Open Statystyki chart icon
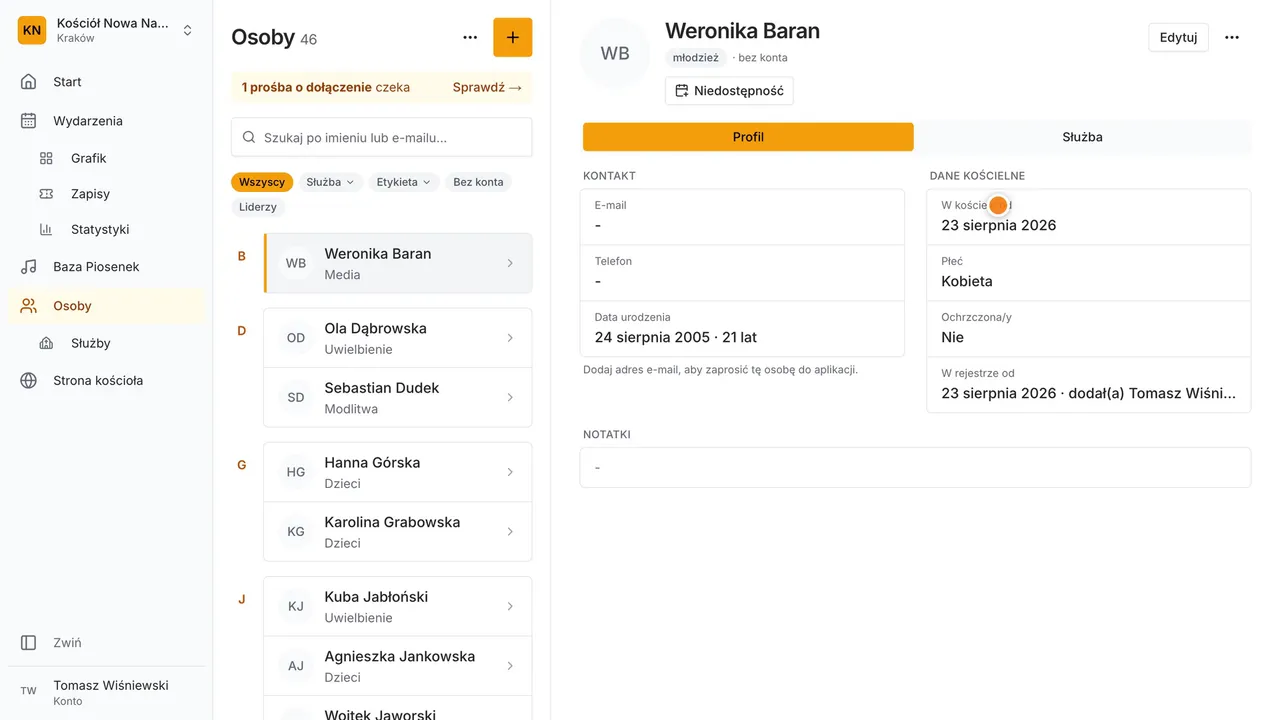Screen dimensions: 1280x720 coord(46,229)
